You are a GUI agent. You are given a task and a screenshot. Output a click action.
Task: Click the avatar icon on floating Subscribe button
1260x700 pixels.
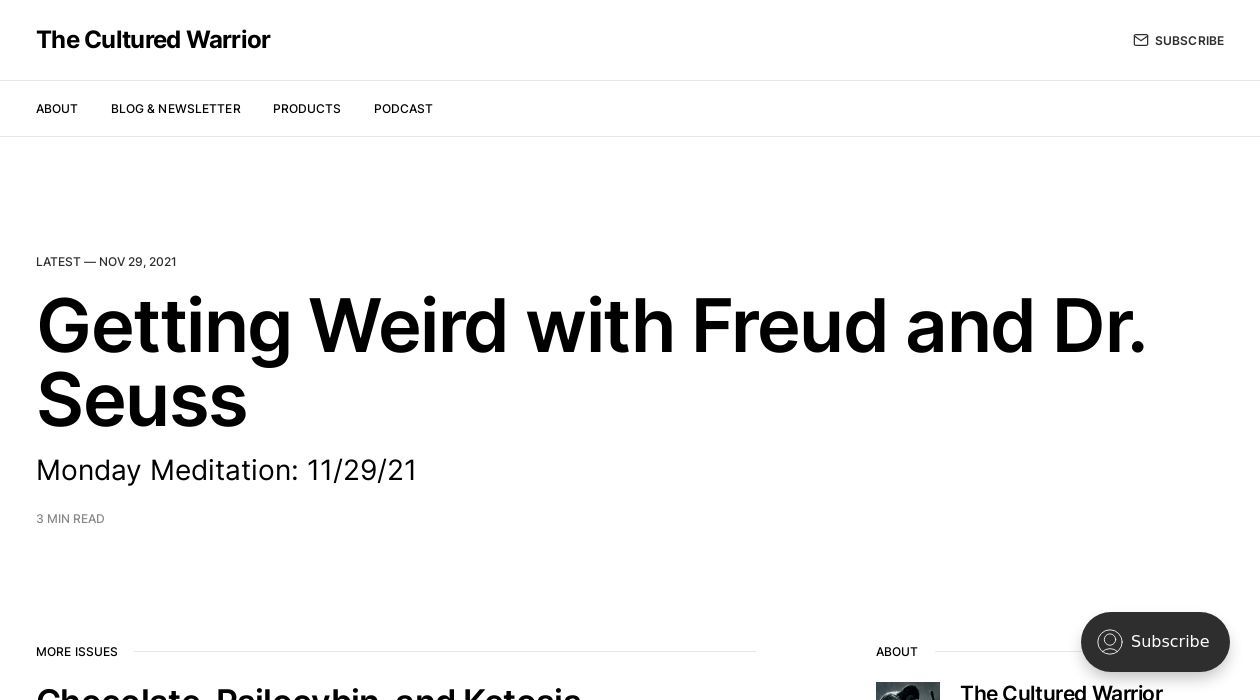pyautogui.click(x=1109, y=642)
